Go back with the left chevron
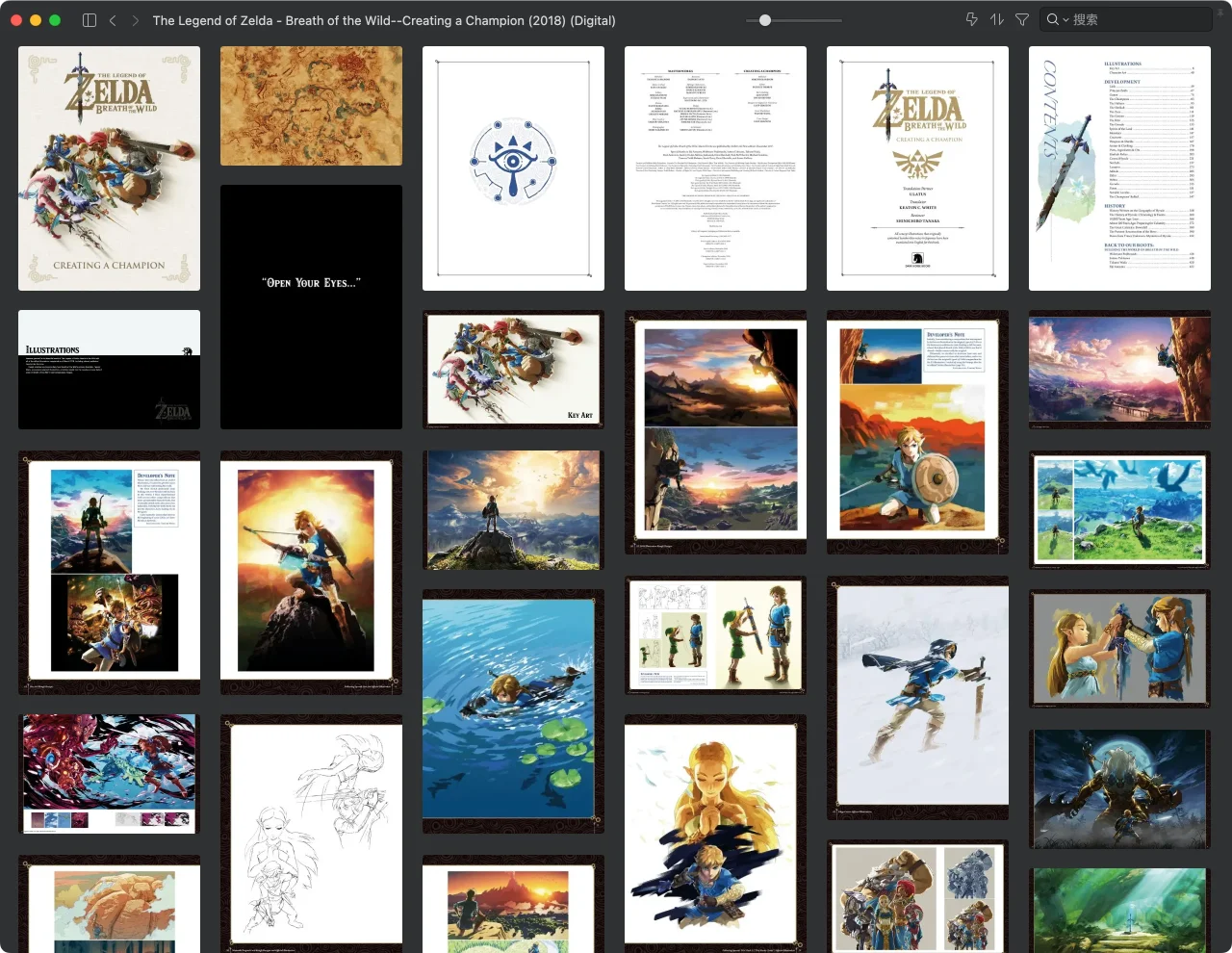 click(113, 20)
